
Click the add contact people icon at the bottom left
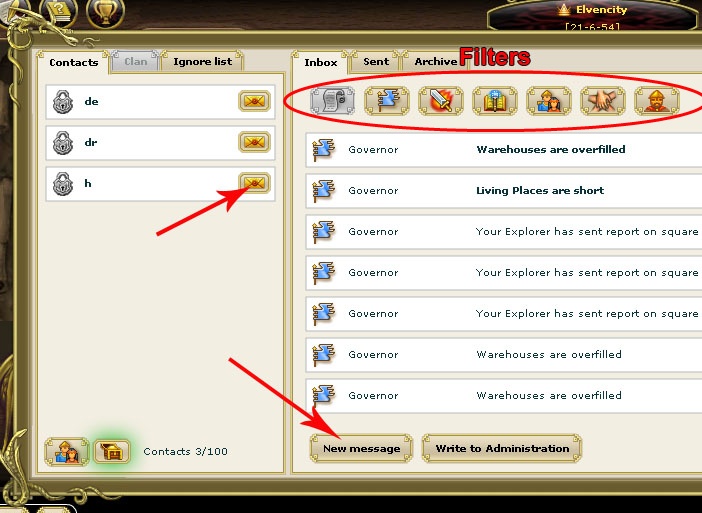[67, 452]
